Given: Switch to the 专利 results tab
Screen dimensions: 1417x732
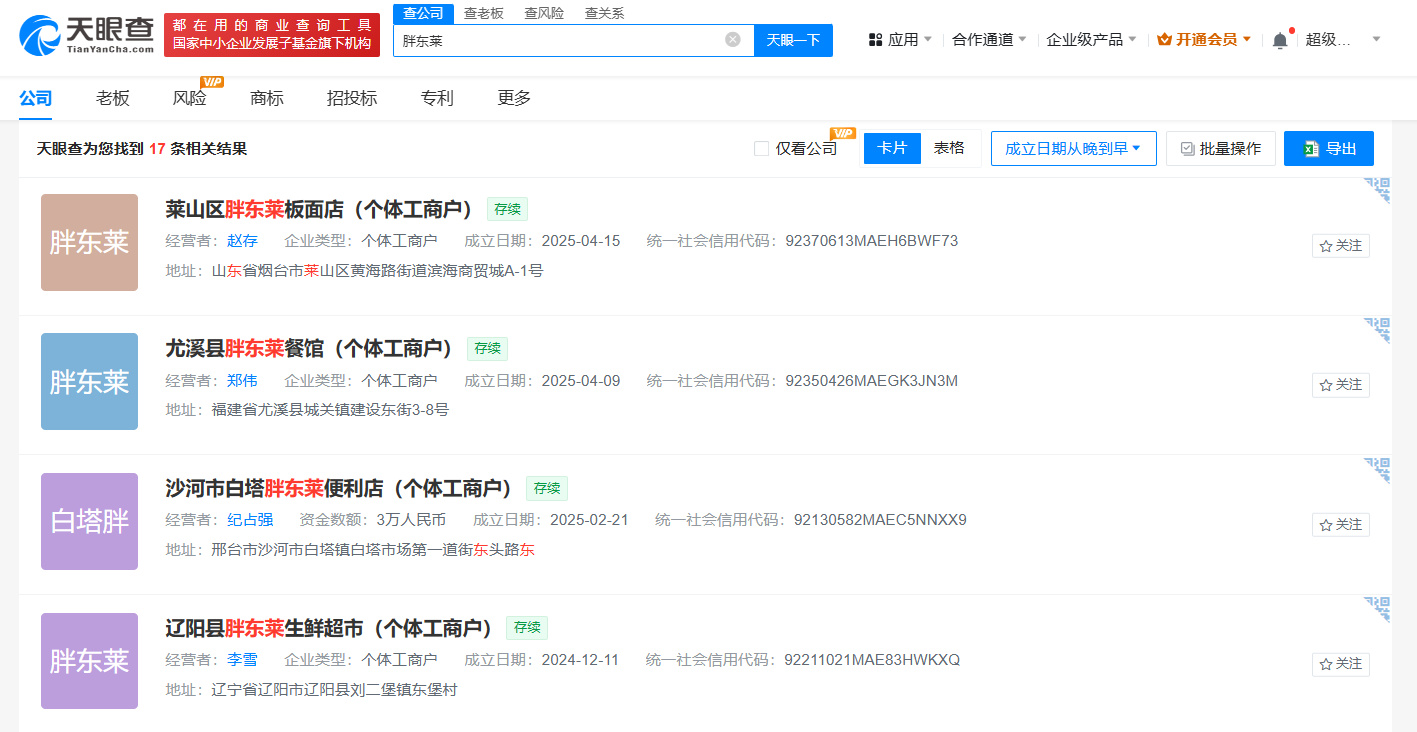Looking at the screenshot, I should tap(437, 98).
